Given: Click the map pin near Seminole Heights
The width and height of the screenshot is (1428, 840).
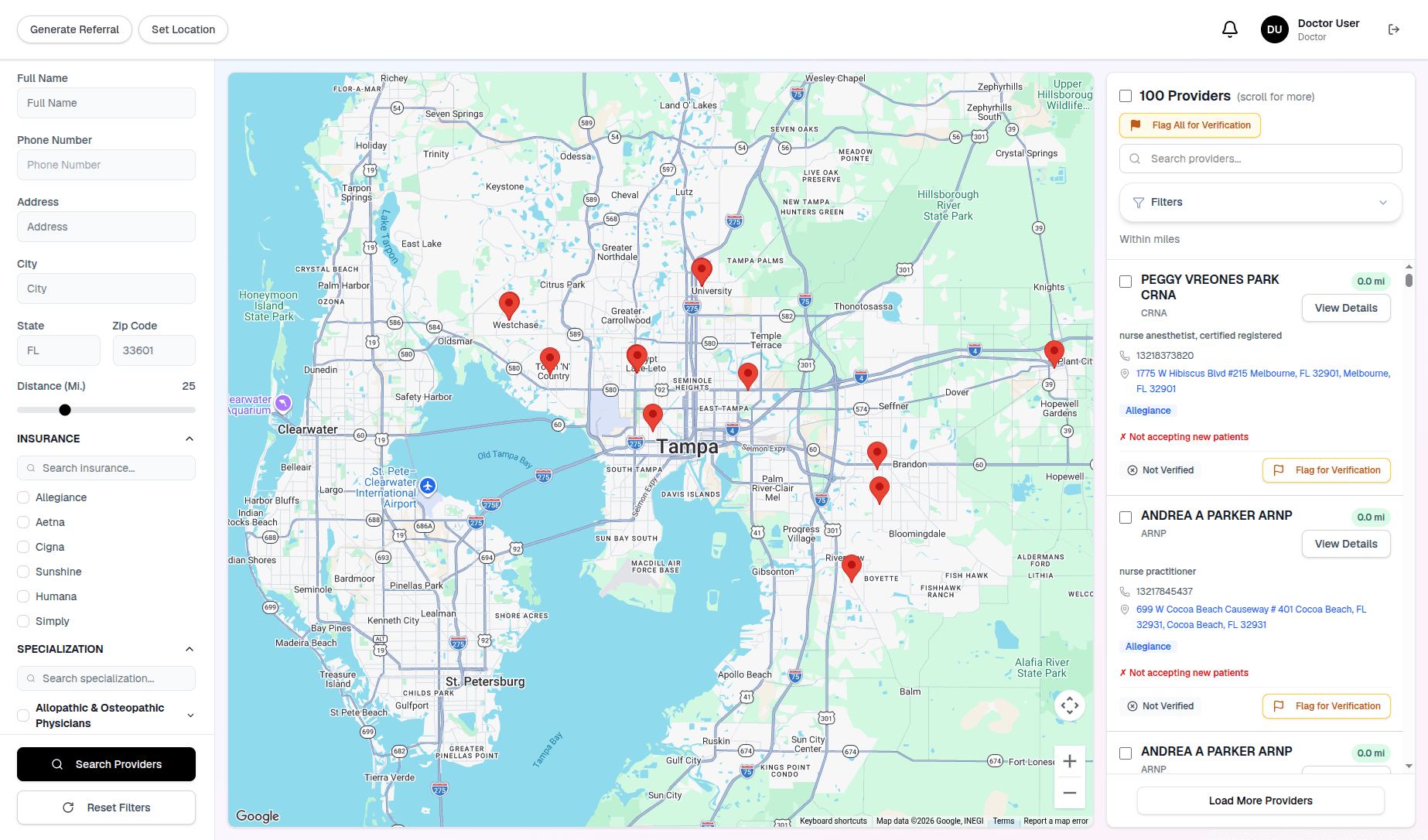Looking at the screenshot, I should [x=748, y=376].
